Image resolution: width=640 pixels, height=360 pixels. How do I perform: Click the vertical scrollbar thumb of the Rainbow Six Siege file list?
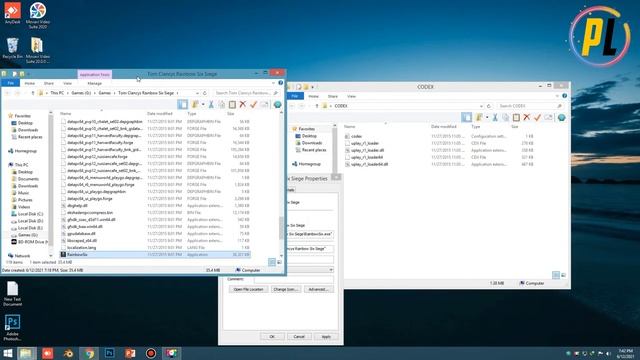pyautogui.click(x=281, y=228)
